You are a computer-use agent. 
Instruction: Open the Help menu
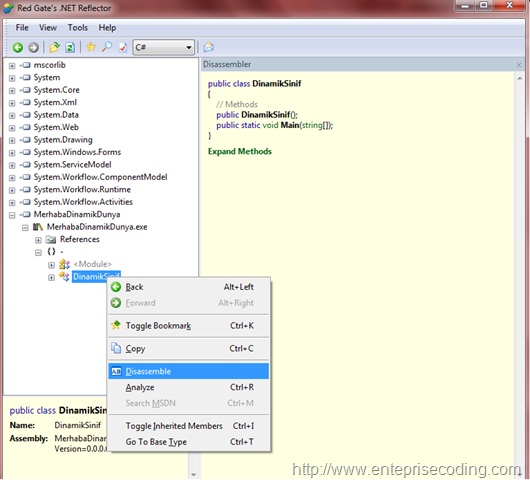point(107,28)
